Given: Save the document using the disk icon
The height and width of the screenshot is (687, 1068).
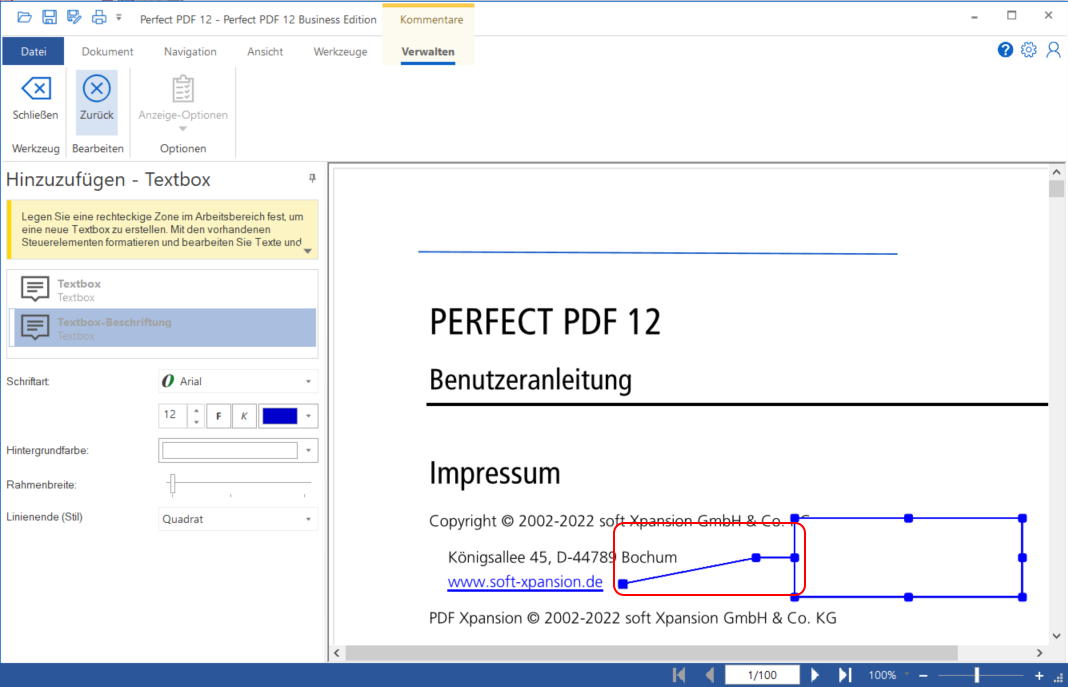Looking at the screenshot, I should click(x=47, y=16).
